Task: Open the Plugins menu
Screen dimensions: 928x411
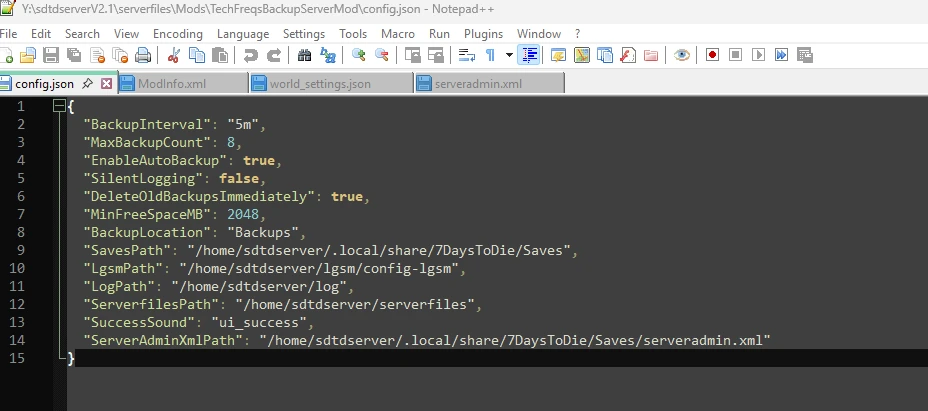Action: [x=484, y=34]
